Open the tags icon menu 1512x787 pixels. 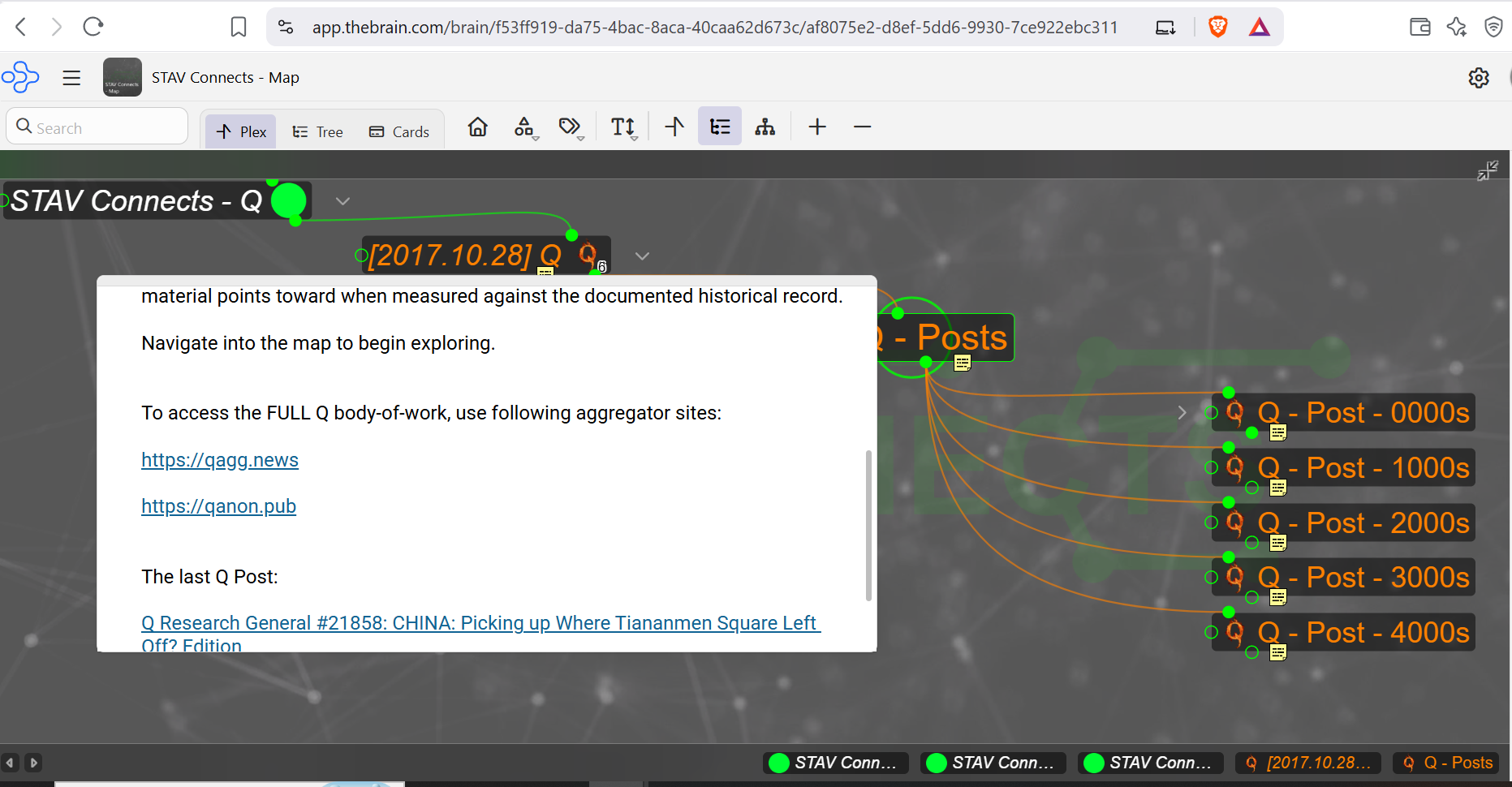click(571, 127)
